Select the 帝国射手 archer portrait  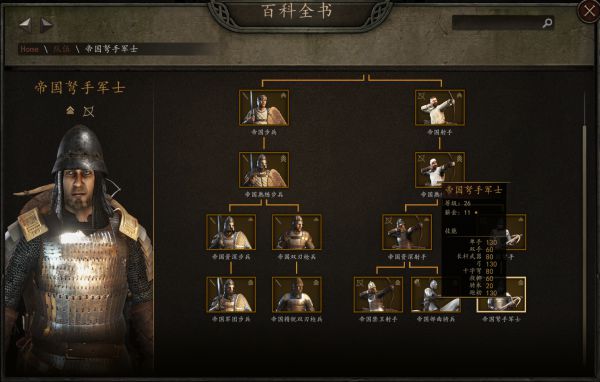(x=440, y=108)
